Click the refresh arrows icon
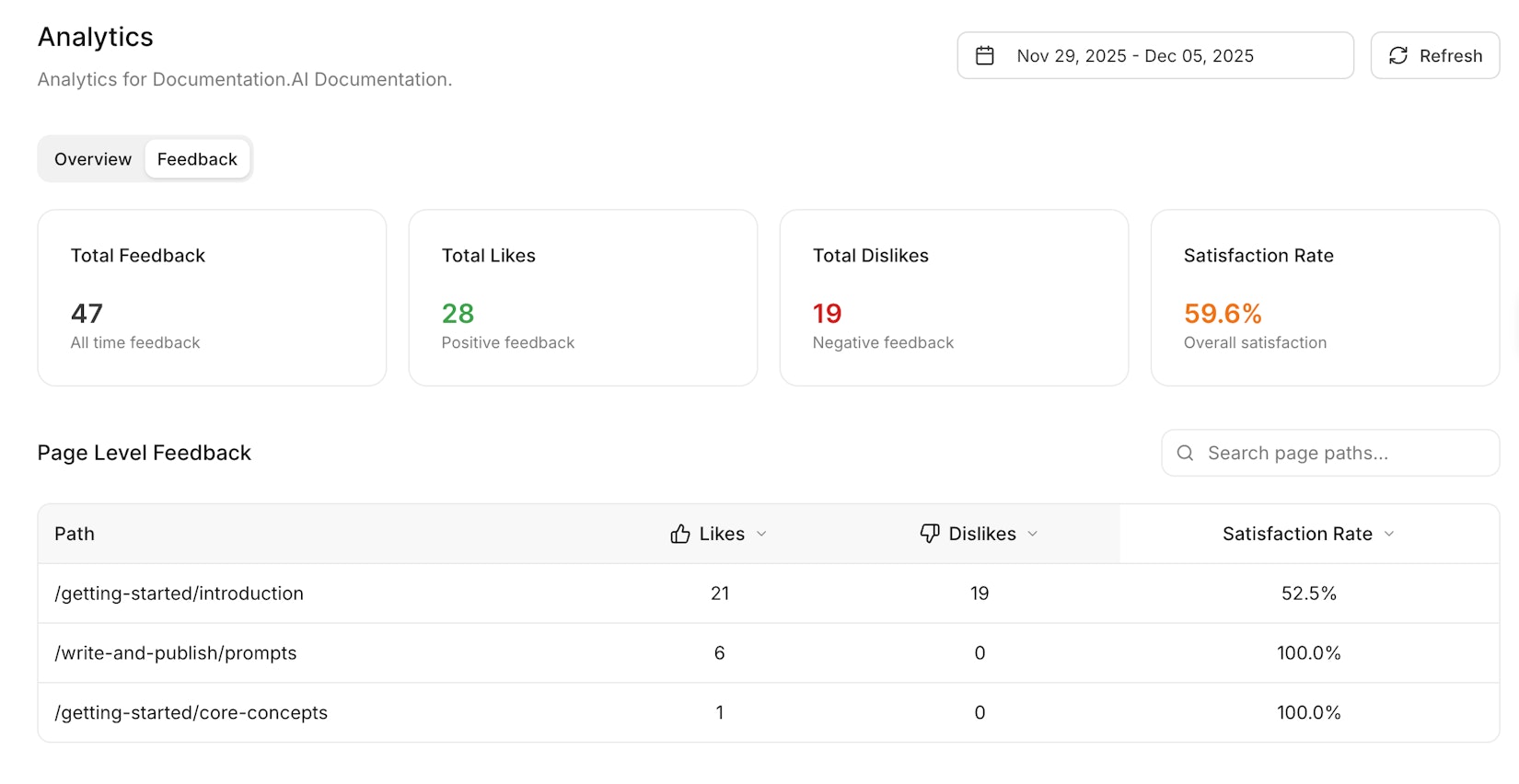Screen dimensions: 1519x784 coord(1397,56)
